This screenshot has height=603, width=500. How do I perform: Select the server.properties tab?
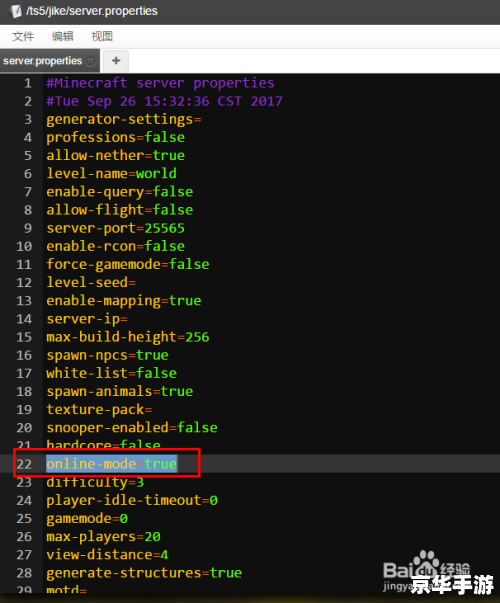coord(43,61)
